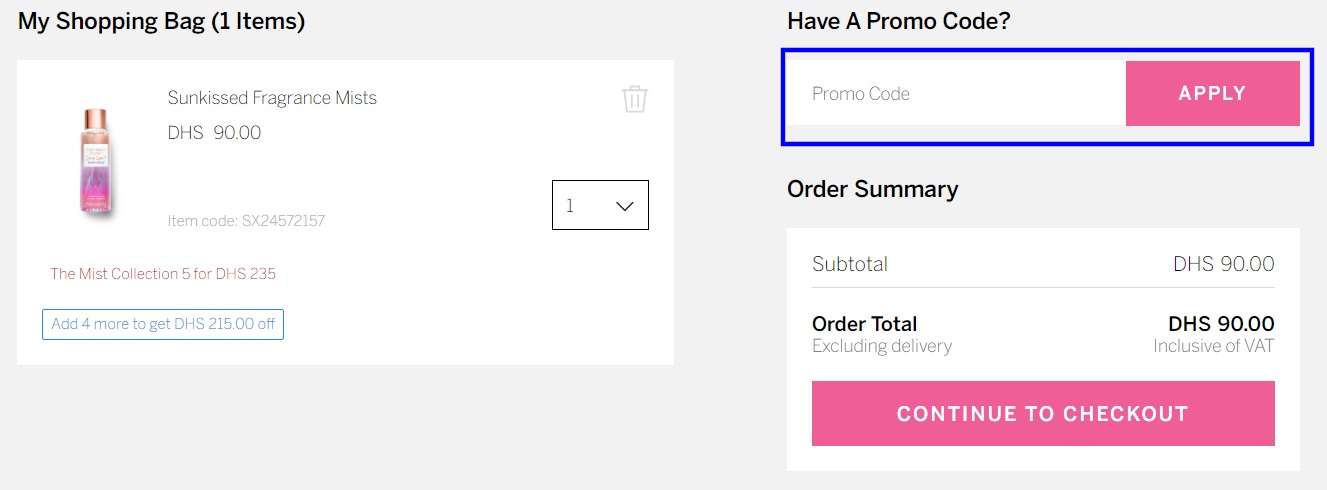1327x490 pixels.
Task: Click the chevron arrow in the quantity box
Action: click(x=625, y=206)
